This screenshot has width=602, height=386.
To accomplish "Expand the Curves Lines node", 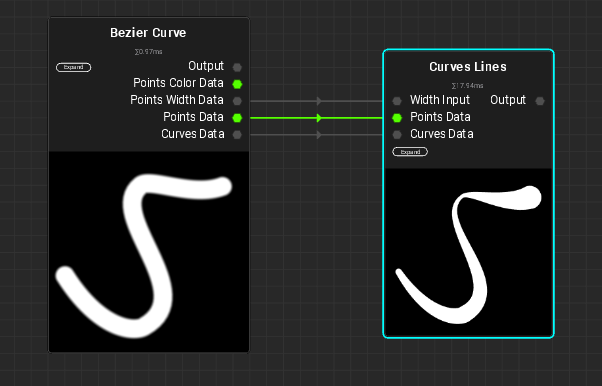I will [x=410, y=152].
